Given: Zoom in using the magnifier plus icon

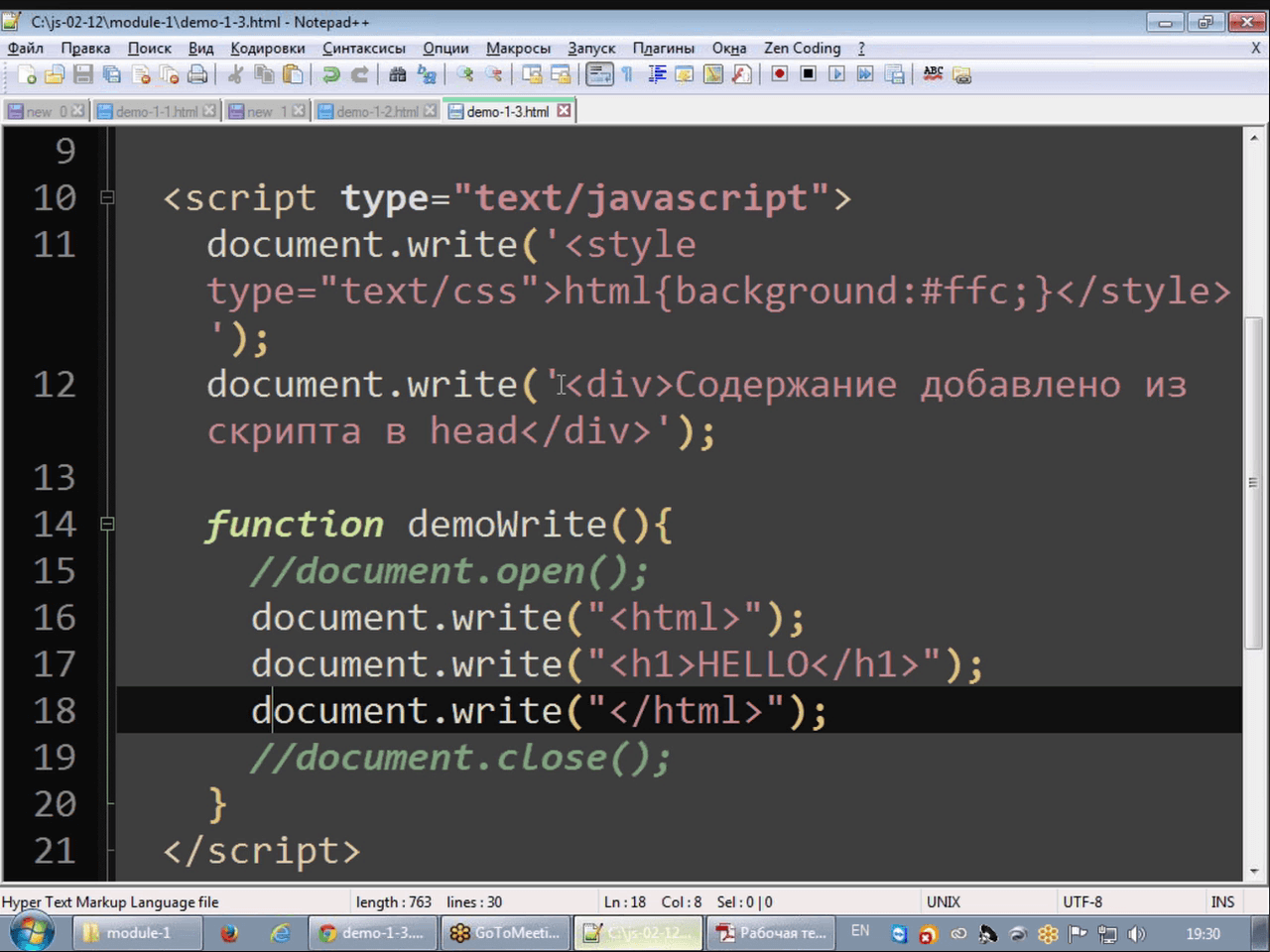Looking at the screenshot, I should click(464, 74).
